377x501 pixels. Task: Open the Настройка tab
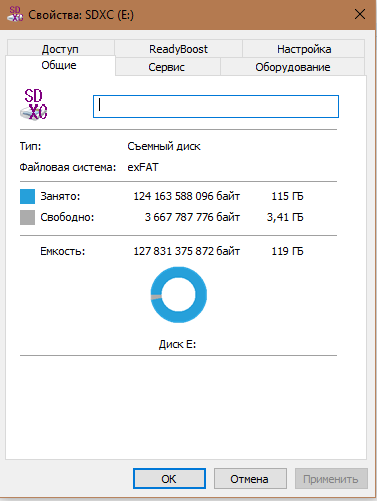[304, 49]
